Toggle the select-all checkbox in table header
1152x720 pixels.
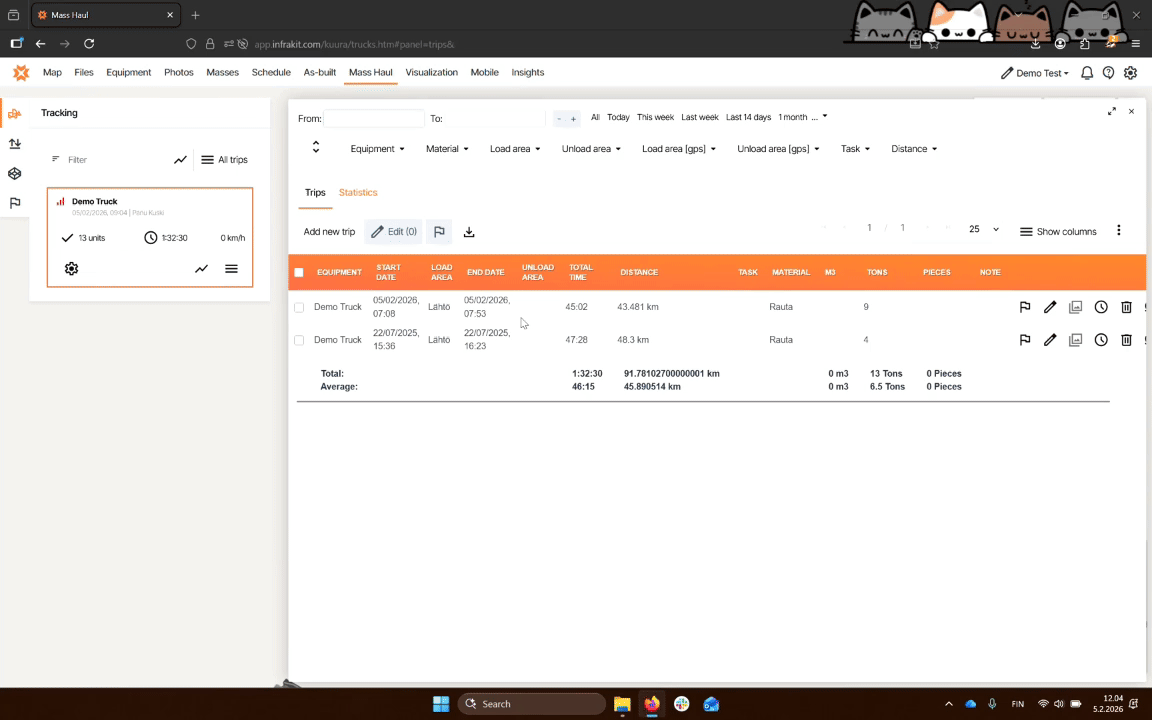(x=299, y=272)
